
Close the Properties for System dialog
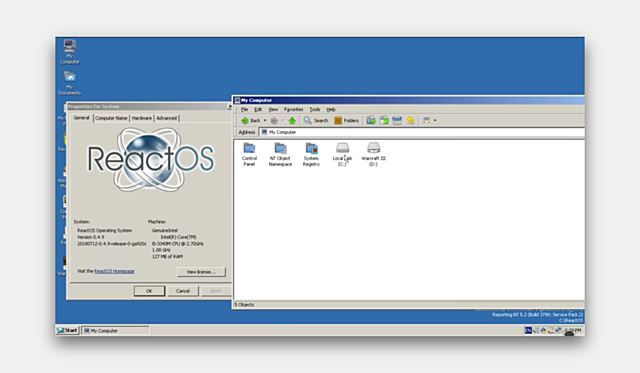[229, 107]
